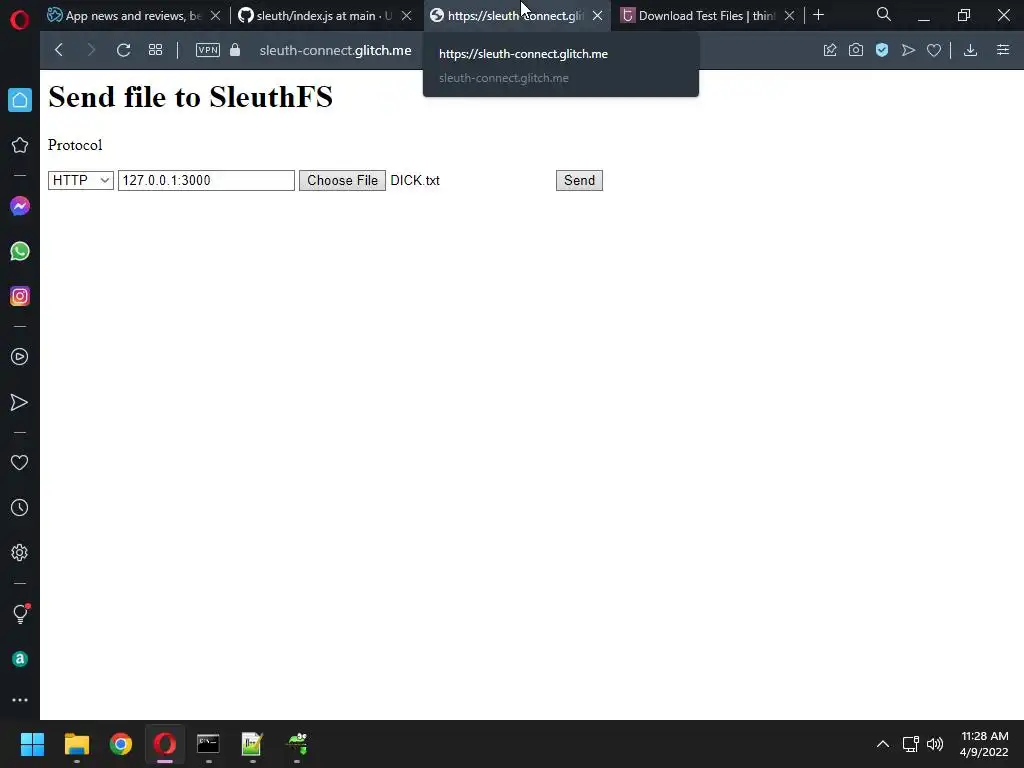This screenshot has width=1024, height=768.
Task: Open History clock in the sidebar
Action: (20, 507)
